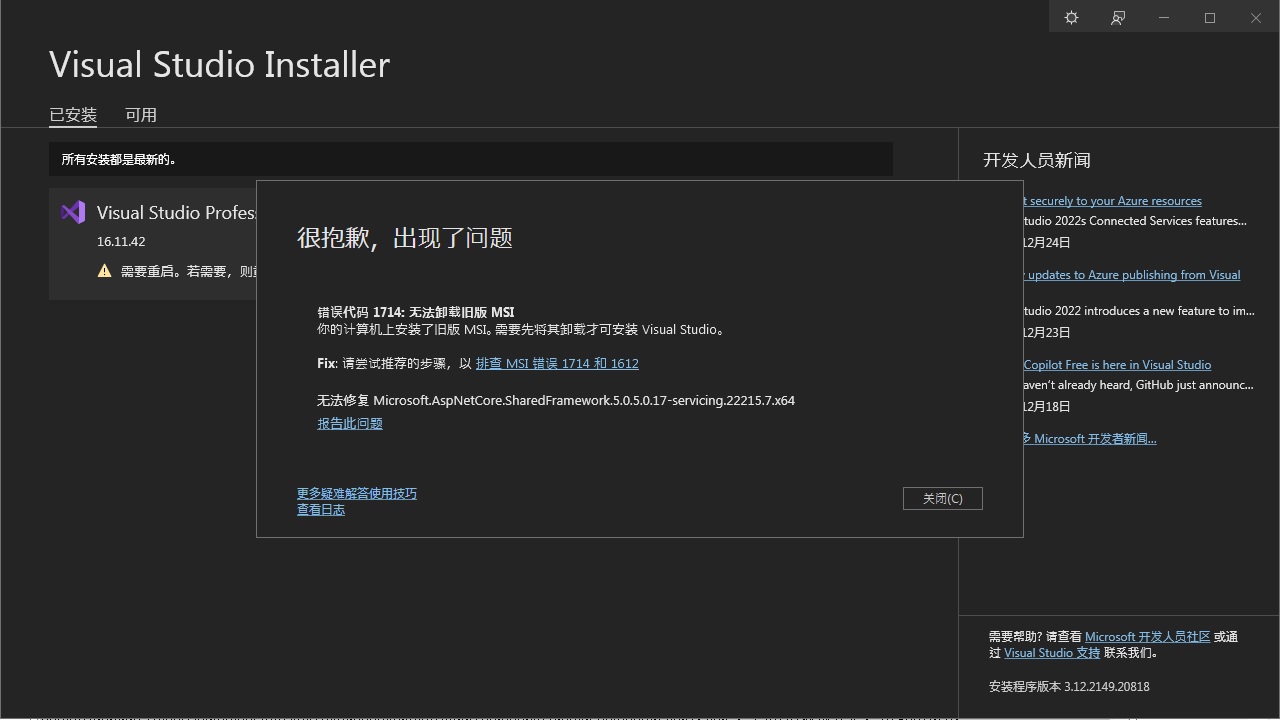Open the Visual Studio 支持 link
The image size is (1280, 720).
click(1052, 652)
